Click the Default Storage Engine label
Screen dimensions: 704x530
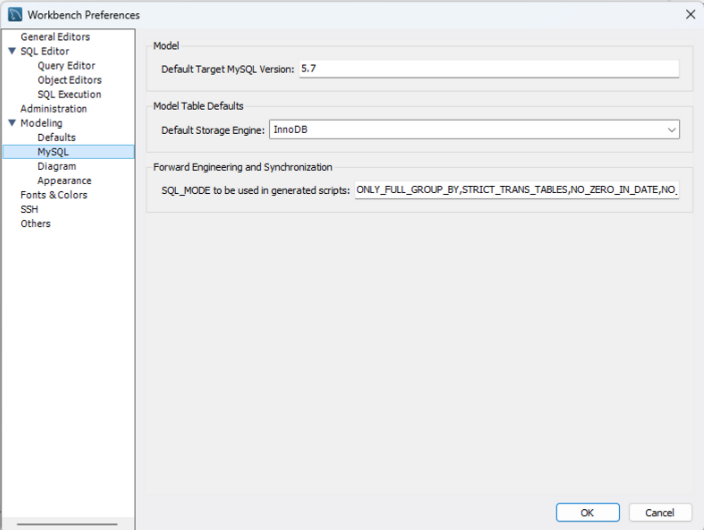pos(213,130)
